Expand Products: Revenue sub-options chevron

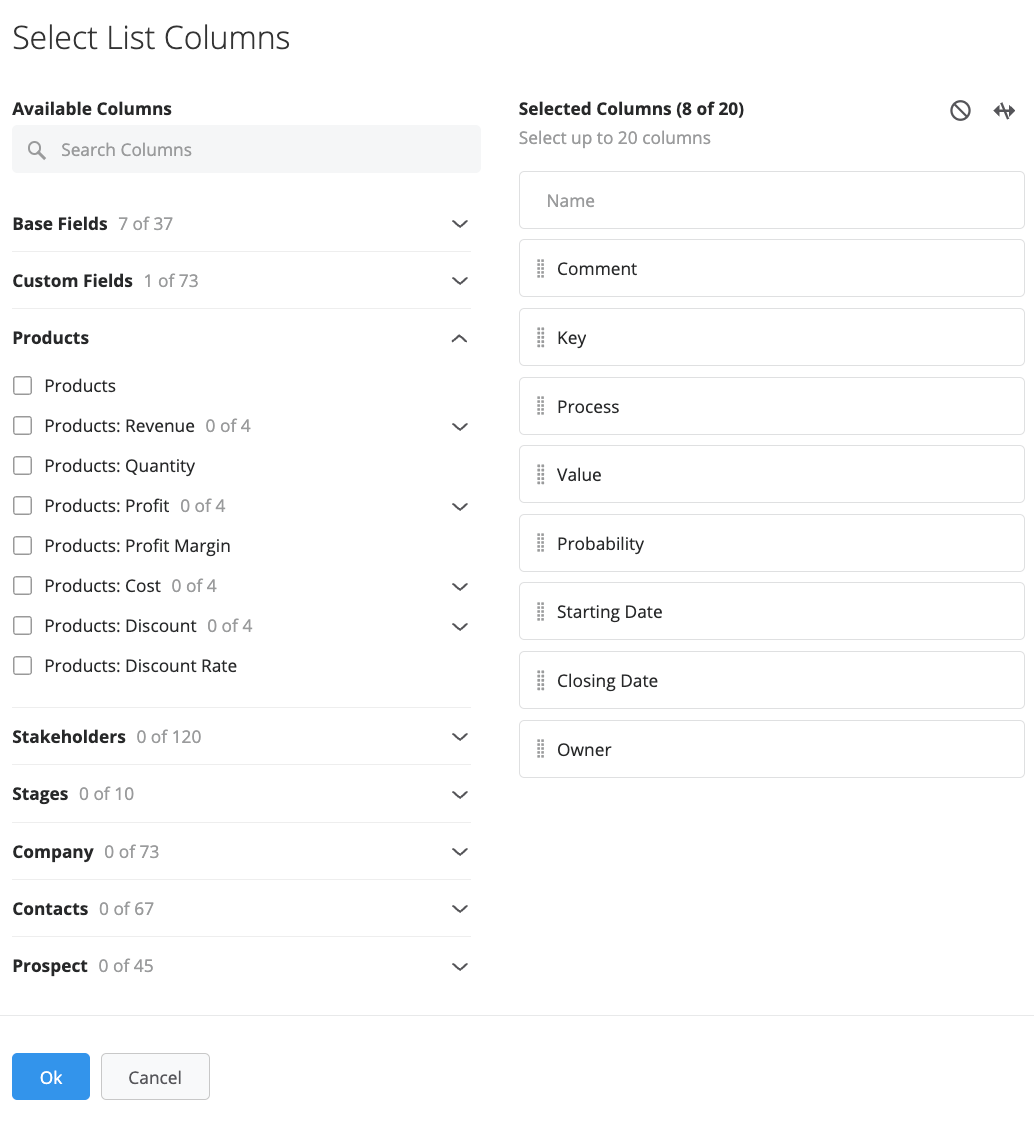(x=460, y=427)
